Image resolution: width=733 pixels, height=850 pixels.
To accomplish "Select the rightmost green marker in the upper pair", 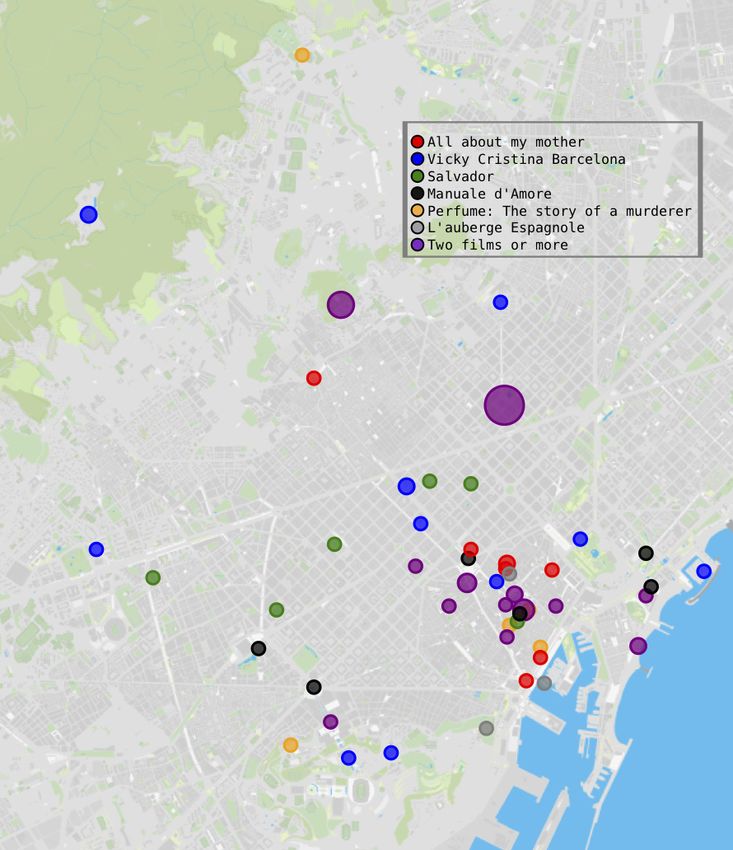I will pyautogui.click(x=471, y=484).
